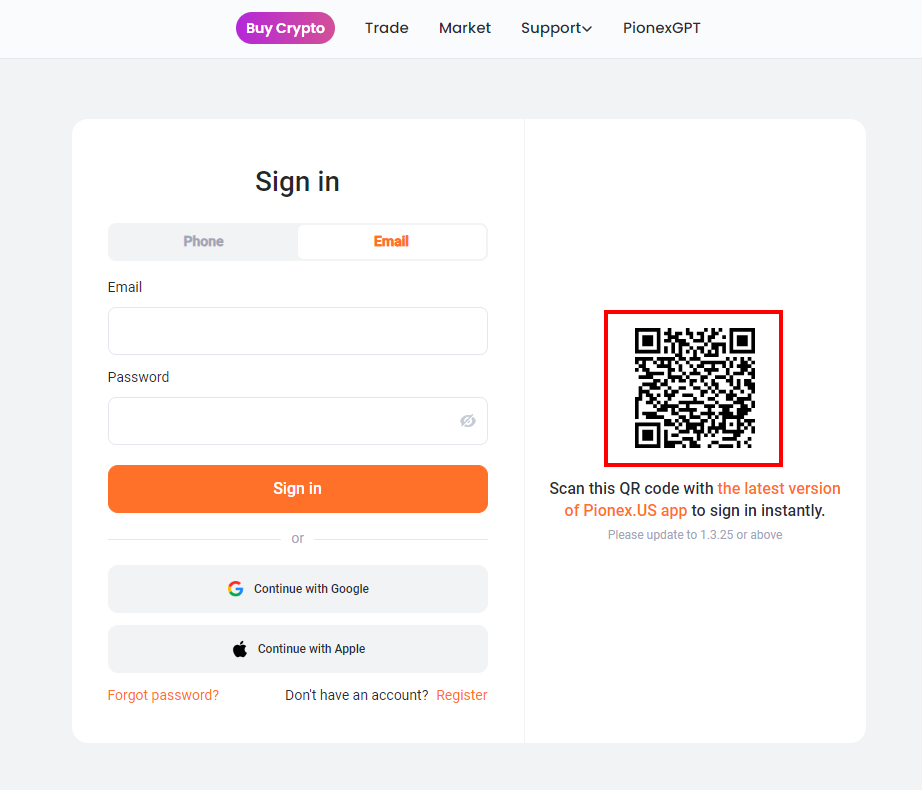Click the Apple logo on the Apple sign-in button
The image size is (922, 790).
coord(238,648)
